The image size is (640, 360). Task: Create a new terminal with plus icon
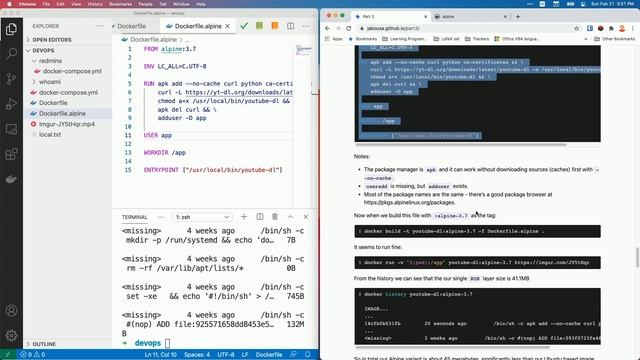click(244, 217)
